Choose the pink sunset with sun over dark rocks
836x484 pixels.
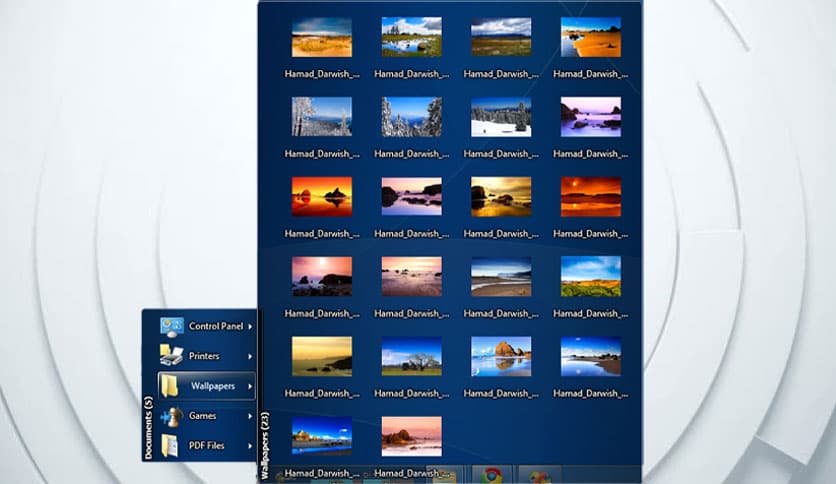point(321,277)
